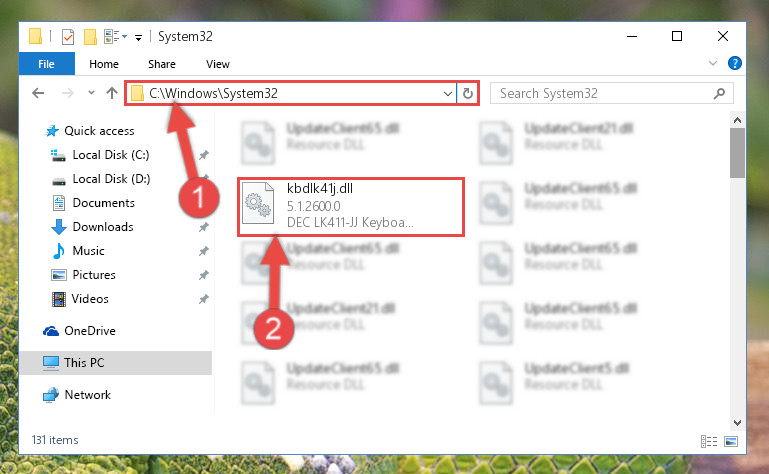Select the kbdlk41j.dll file

coord(351,207)
